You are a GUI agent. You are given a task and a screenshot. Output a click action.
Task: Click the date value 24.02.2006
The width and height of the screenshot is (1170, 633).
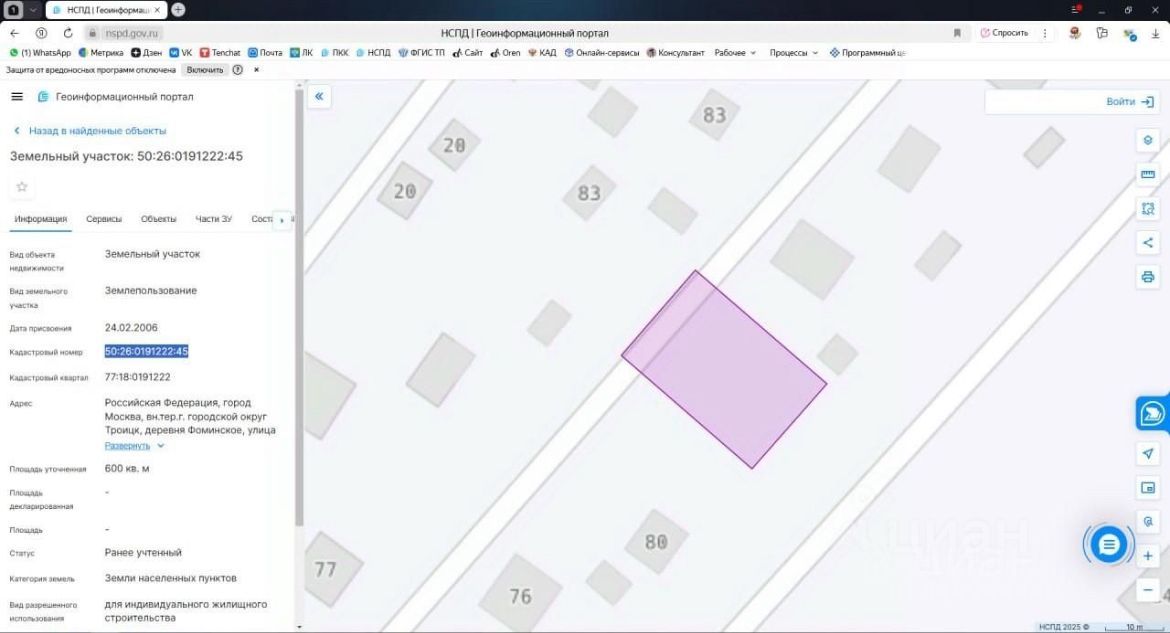[131, 328]
